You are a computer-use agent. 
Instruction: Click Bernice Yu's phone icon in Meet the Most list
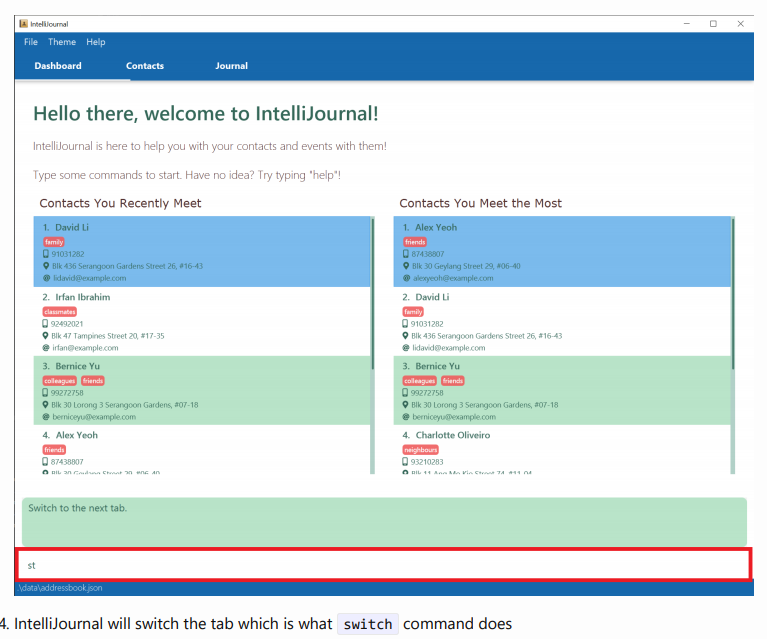point(405,392)
